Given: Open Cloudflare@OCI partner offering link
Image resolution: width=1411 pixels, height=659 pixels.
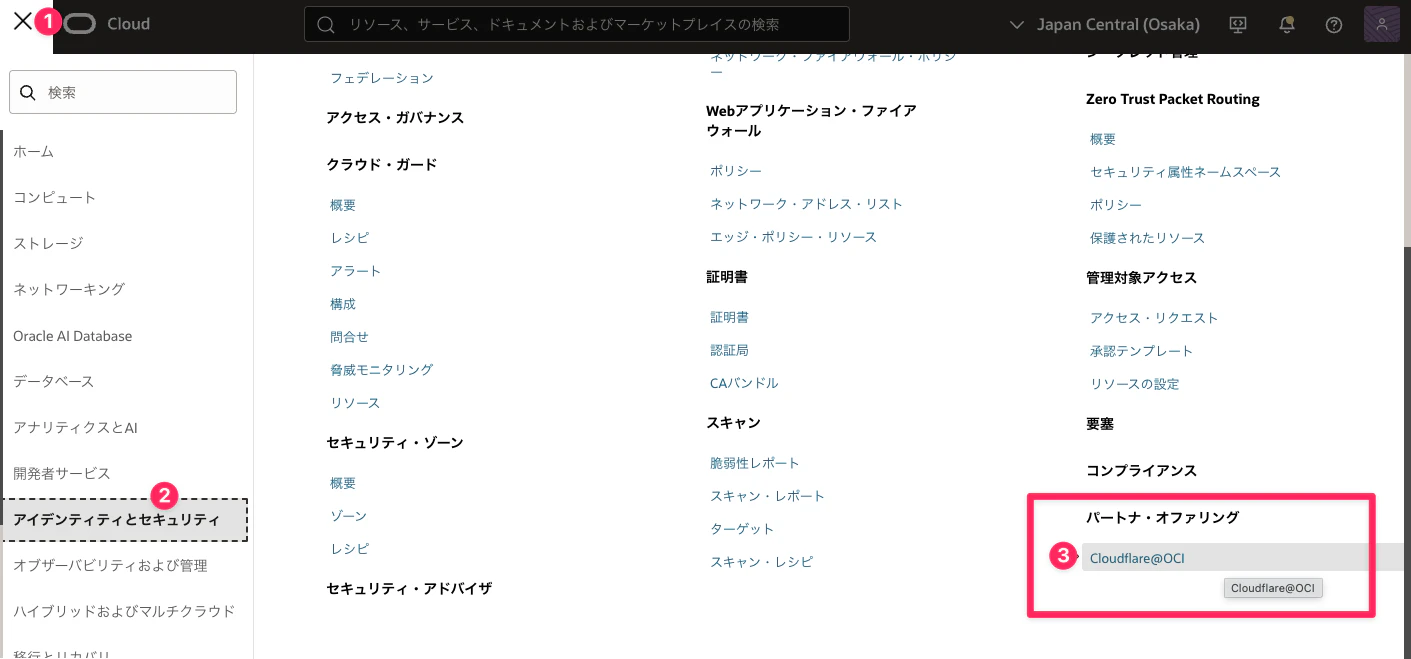Looking at the screenshot, I should 1137,558.
